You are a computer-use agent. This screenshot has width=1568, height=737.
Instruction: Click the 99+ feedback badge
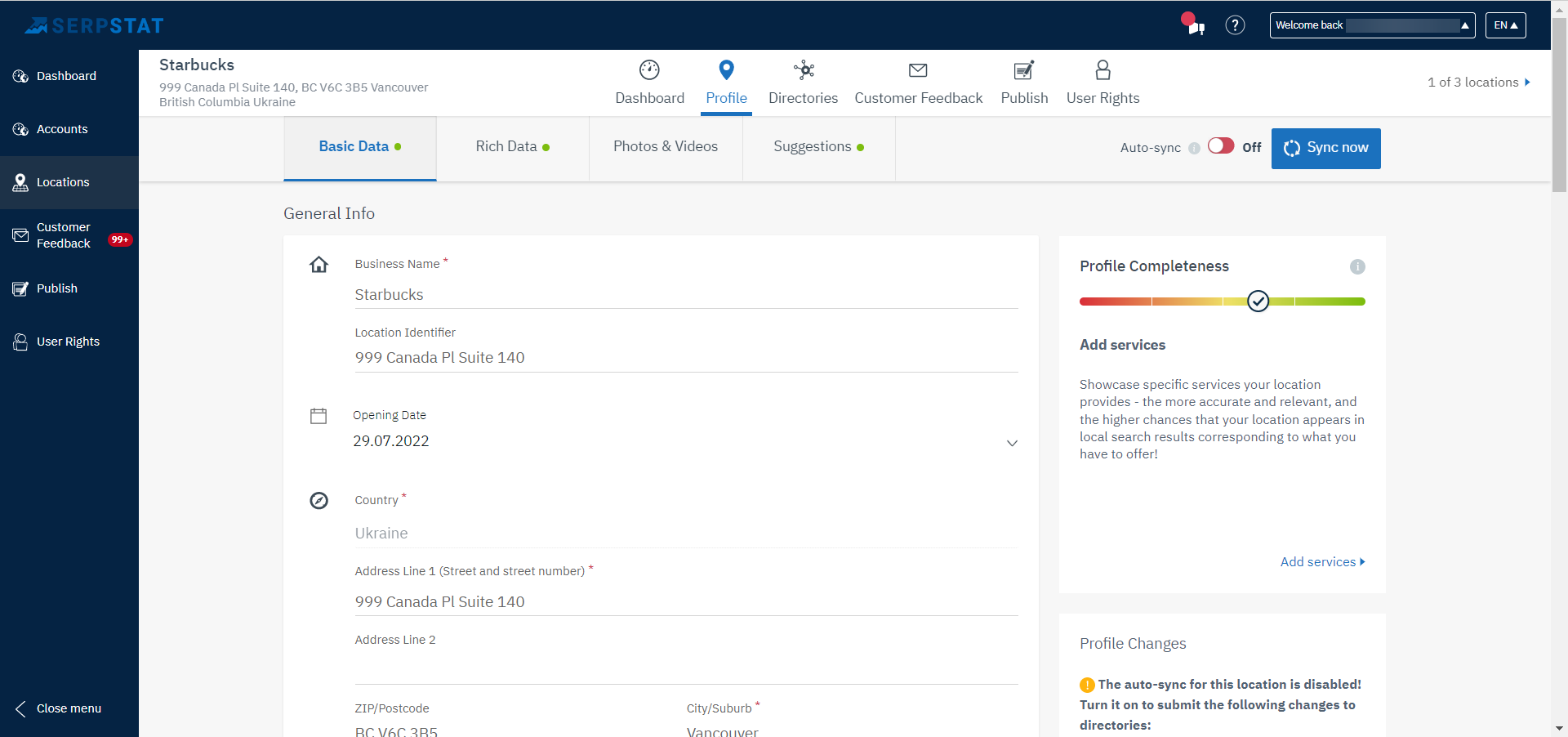pyautogui.click(x=120, y=239)
